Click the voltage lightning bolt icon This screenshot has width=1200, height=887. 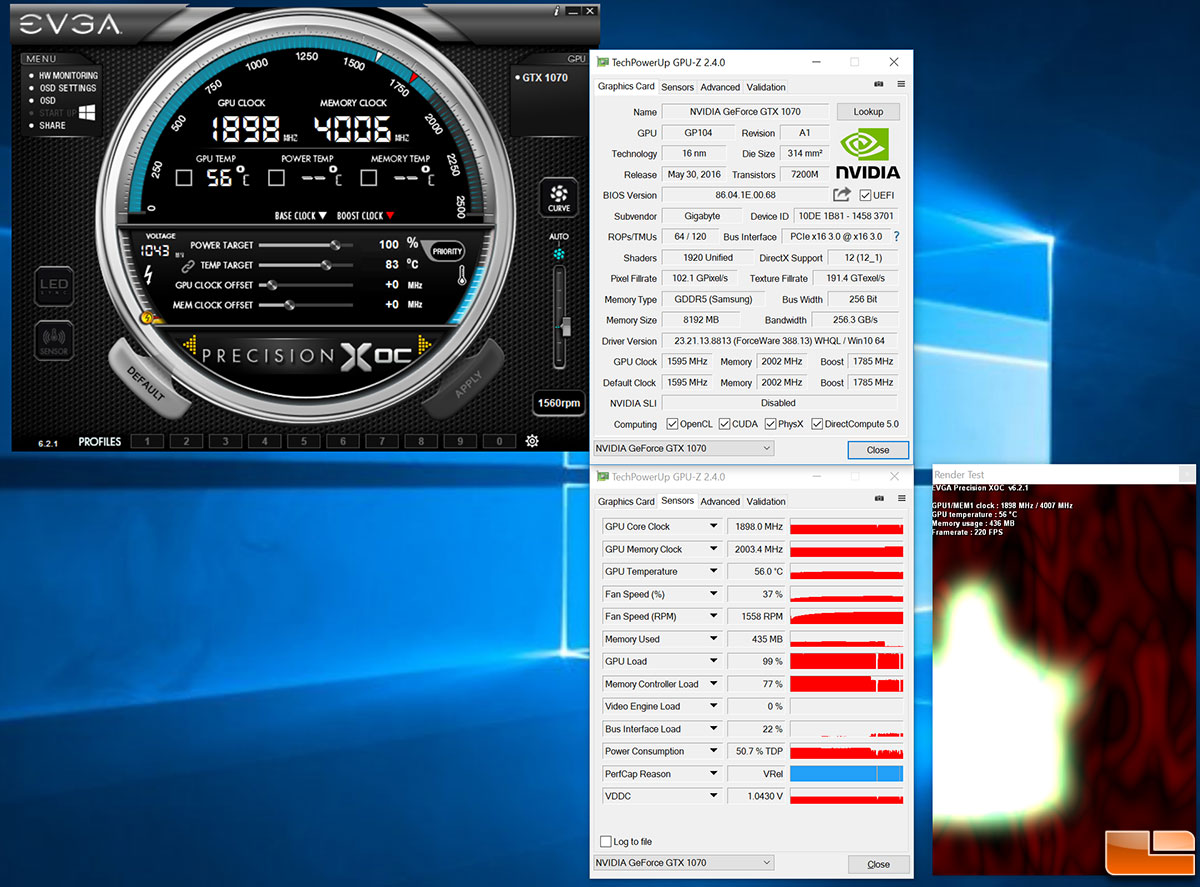(149, 274)
